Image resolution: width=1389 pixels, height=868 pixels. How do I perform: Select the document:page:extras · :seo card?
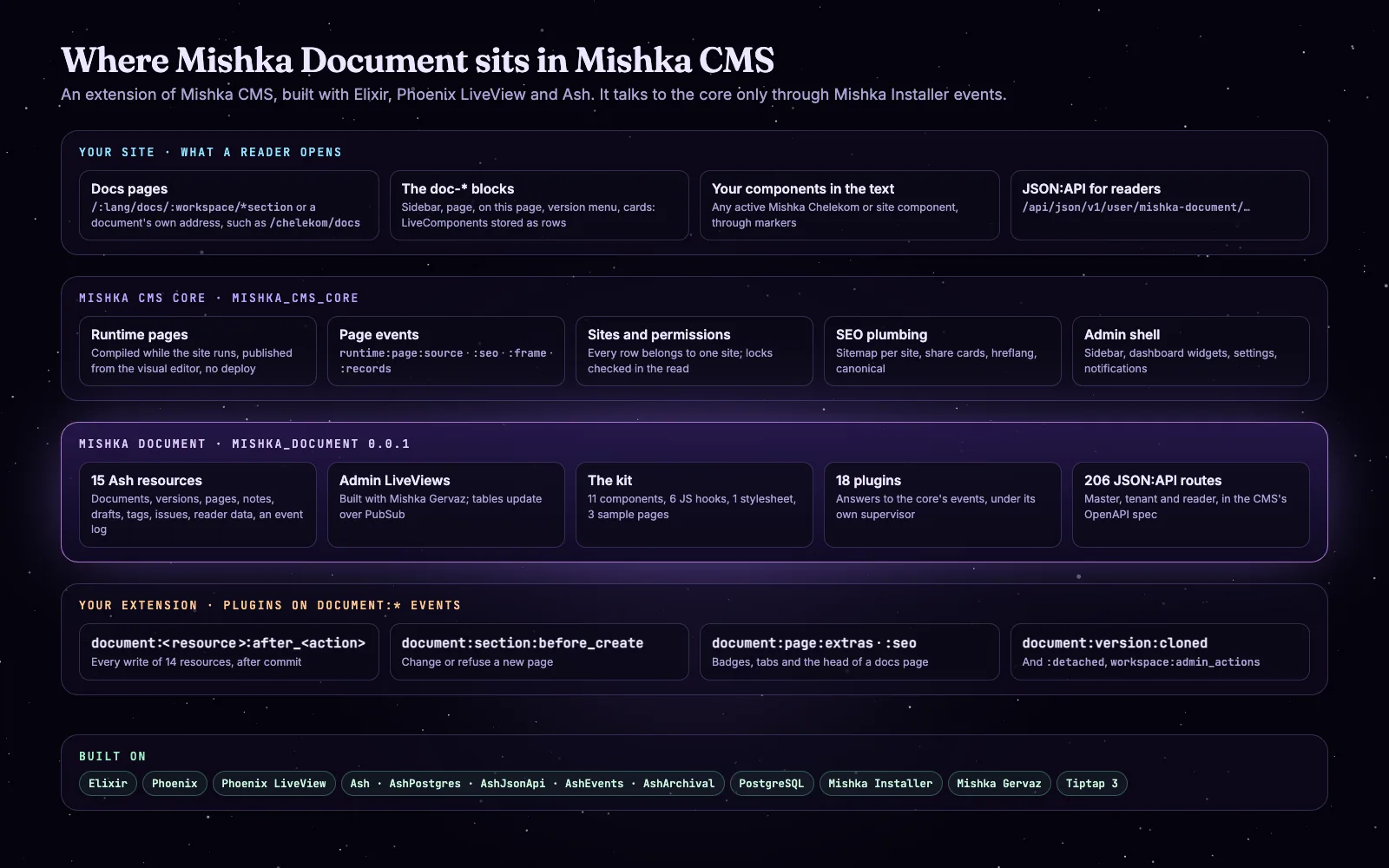click(850, 652)
